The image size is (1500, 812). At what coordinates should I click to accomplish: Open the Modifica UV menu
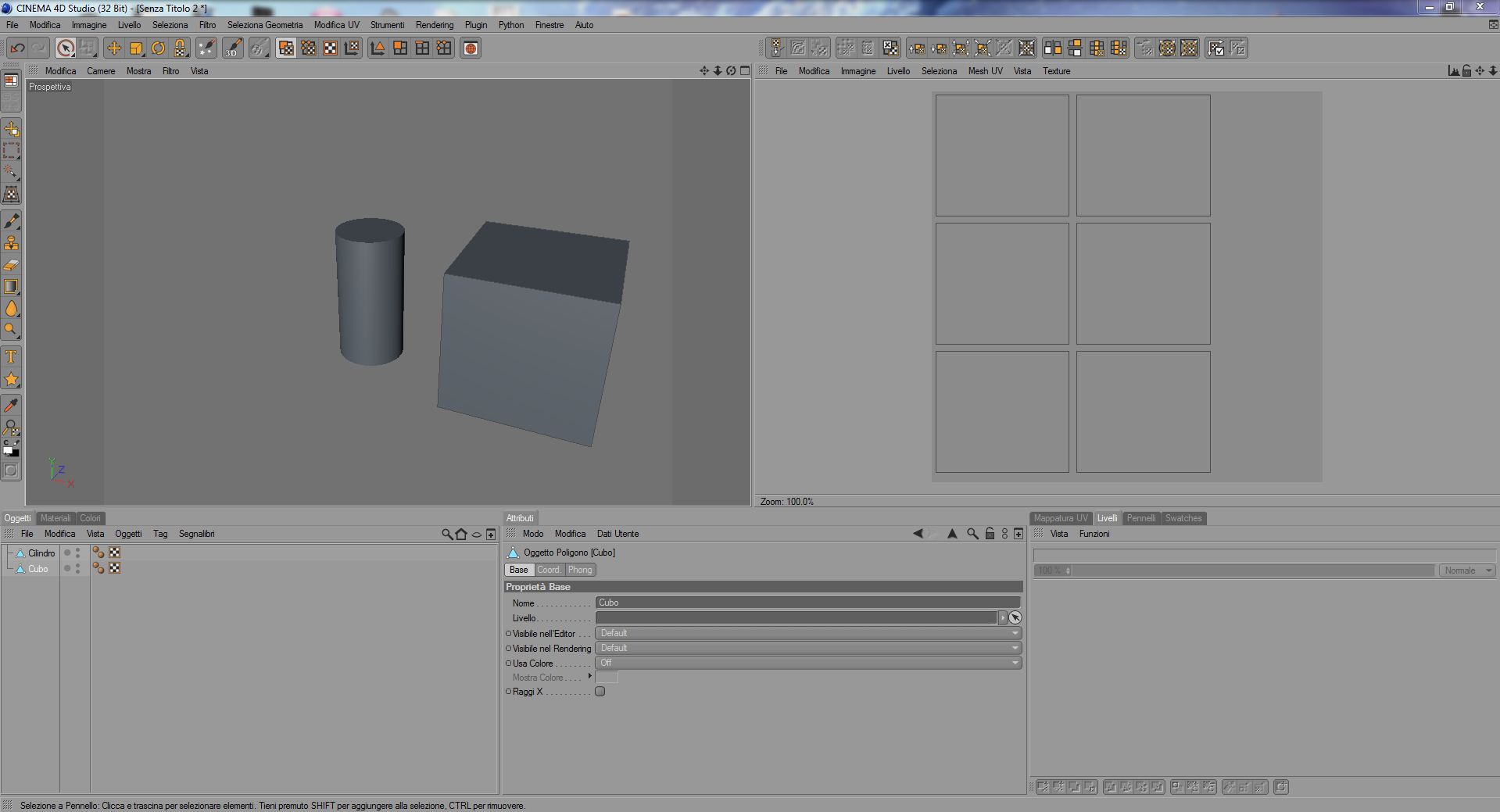click(337, 25)
